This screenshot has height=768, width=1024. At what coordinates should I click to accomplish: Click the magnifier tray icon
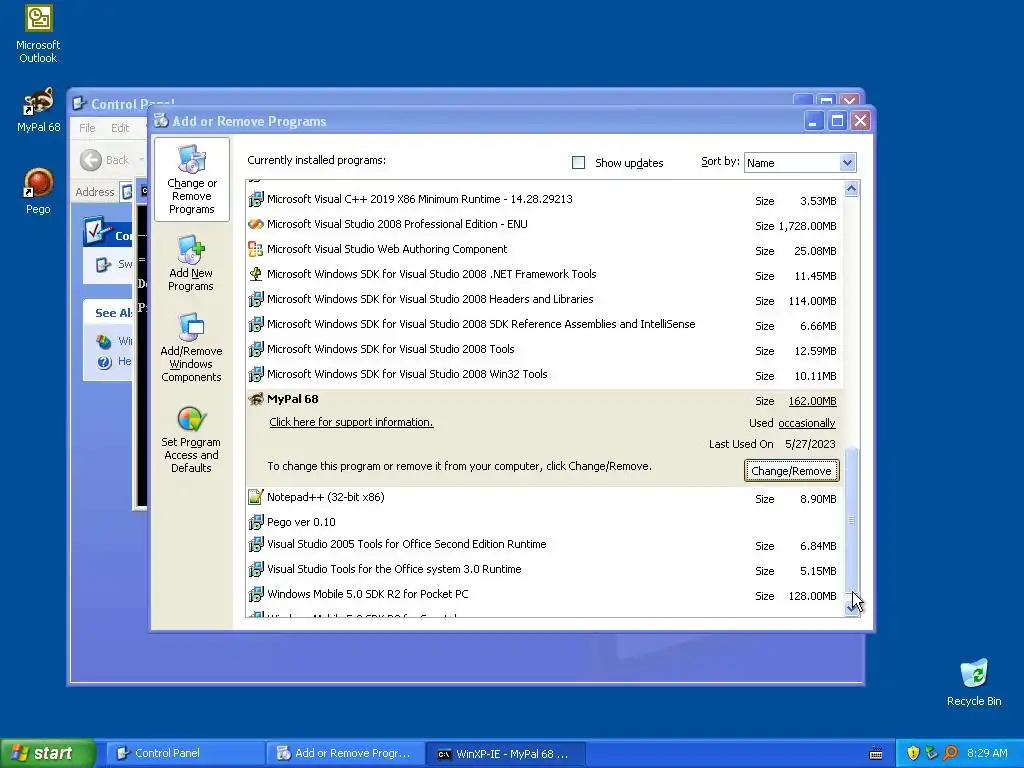(x=950, y=753)
